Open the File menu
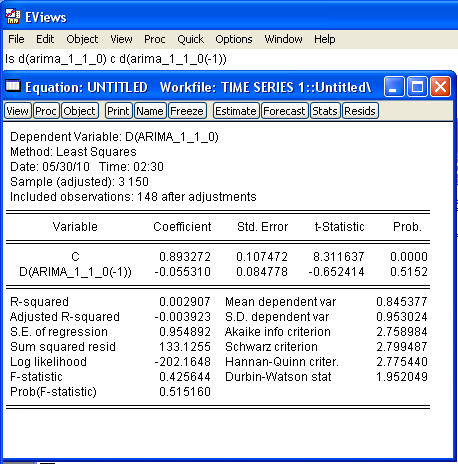Viewport: 458px width, 464px height. [x=16, y=39]
